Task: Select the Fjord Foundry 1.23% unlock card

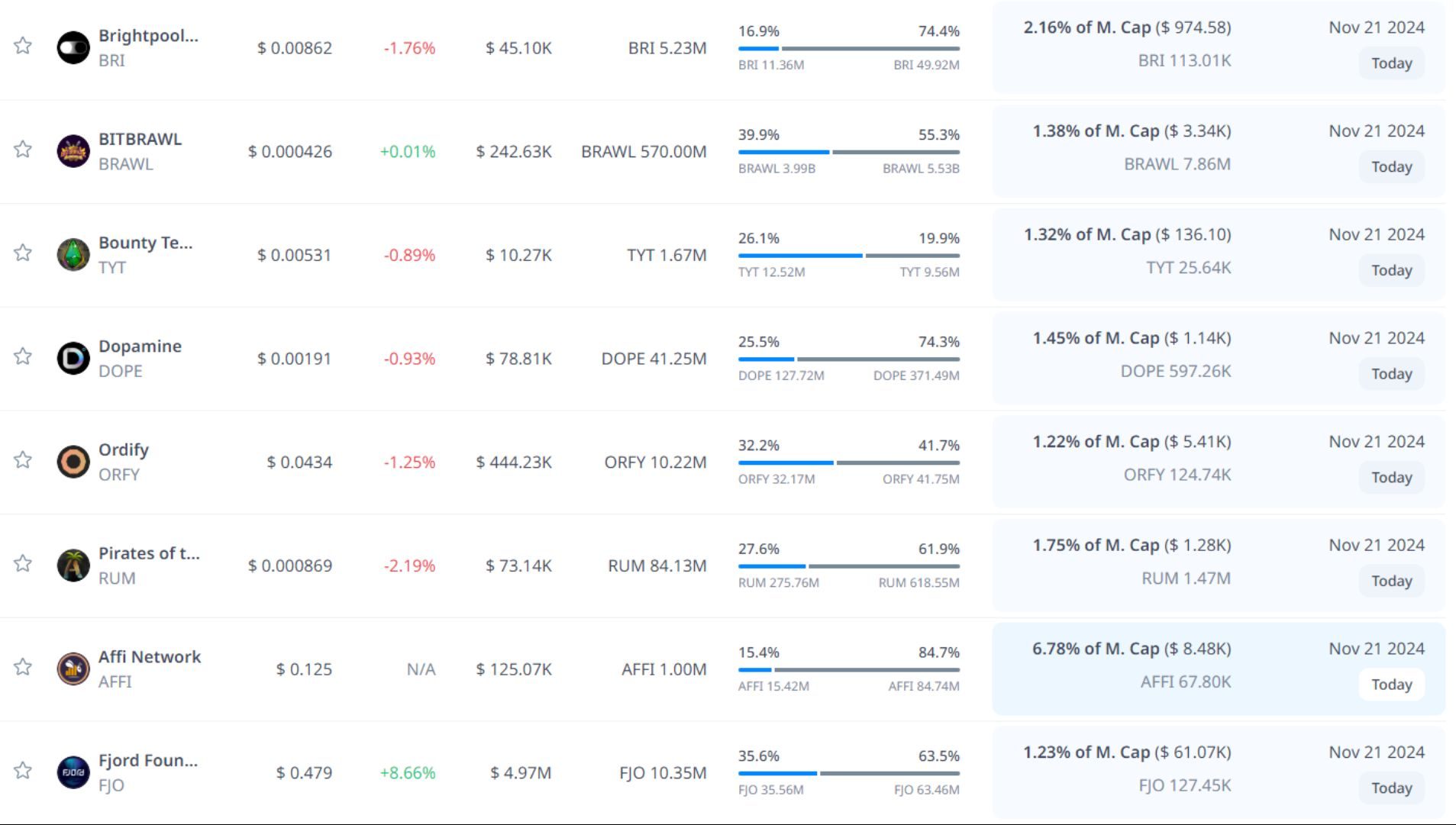Action: pyautogui.click(x=1218, y=772)
